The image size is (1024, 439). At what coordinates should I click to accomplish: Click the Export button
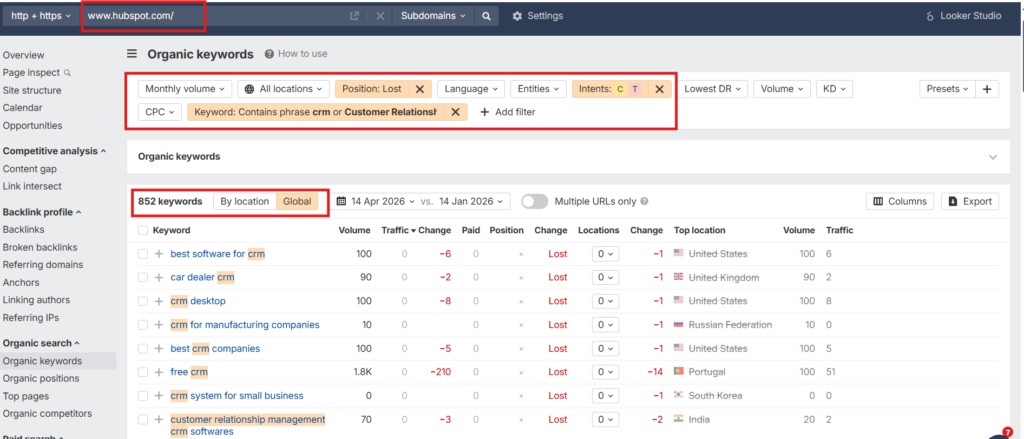(969, 201)
